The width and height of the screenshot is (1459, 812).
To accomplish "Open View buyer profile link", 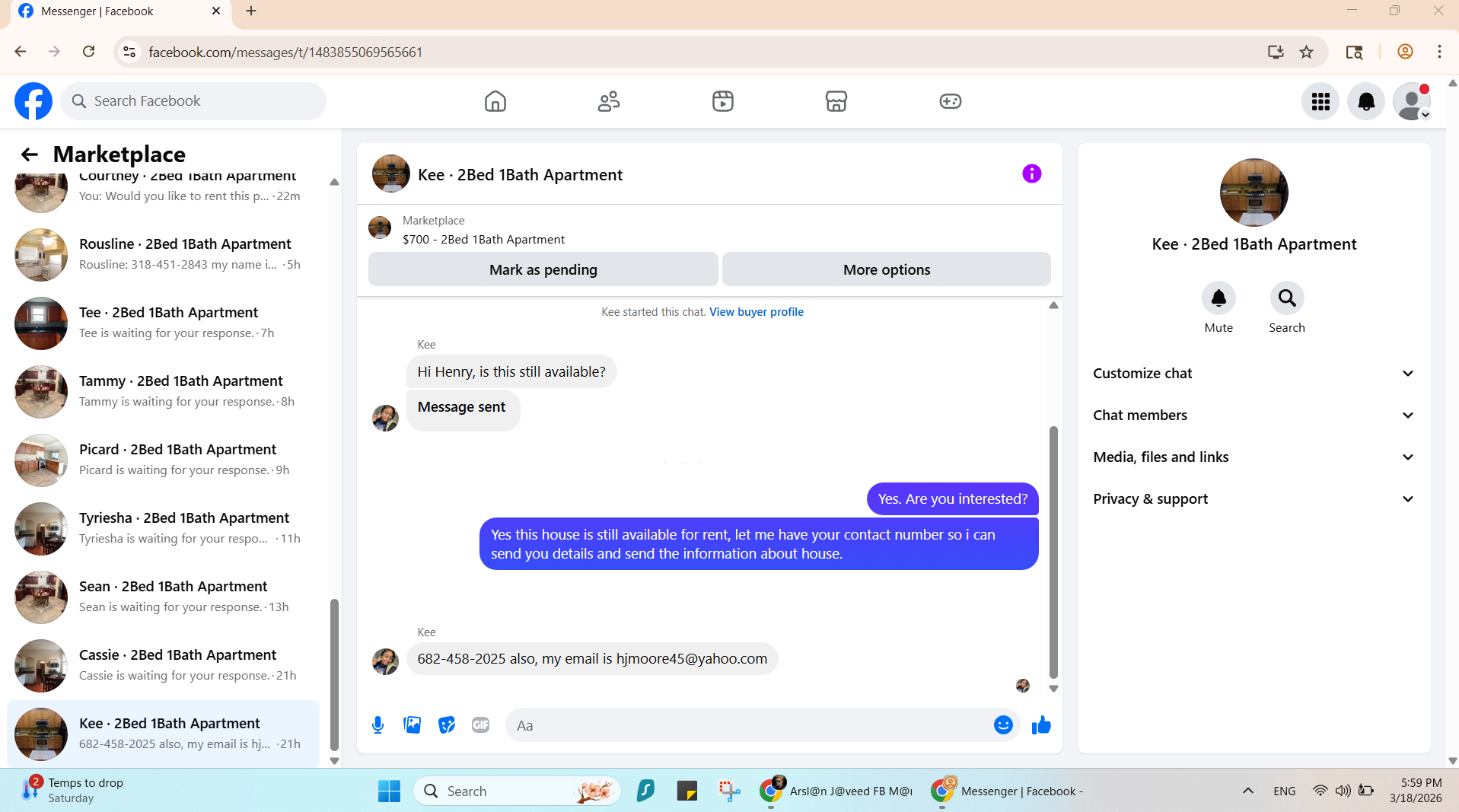I will [x=756, y=312].
